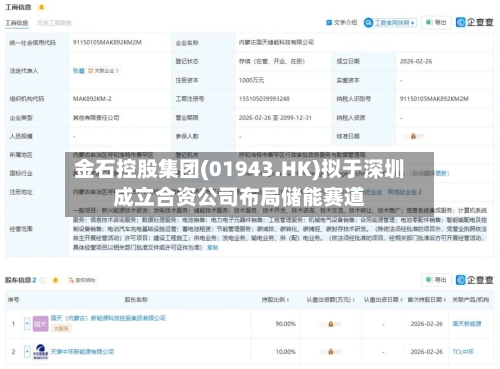Sort by the 首次持股日期 column arrow
The height and width of the screenshot is (369, 500).
coord(445,300)
